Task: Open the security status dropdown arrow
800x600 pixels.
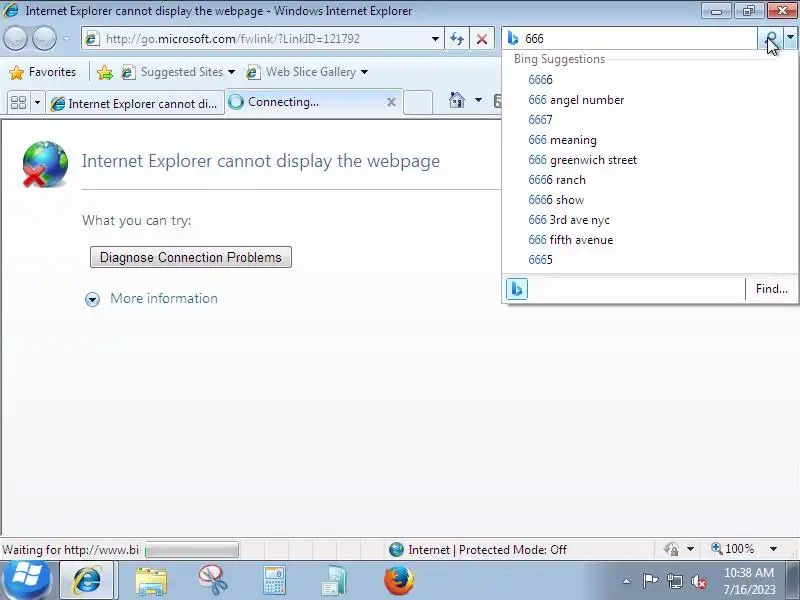Action: click(x=690, y=549)
